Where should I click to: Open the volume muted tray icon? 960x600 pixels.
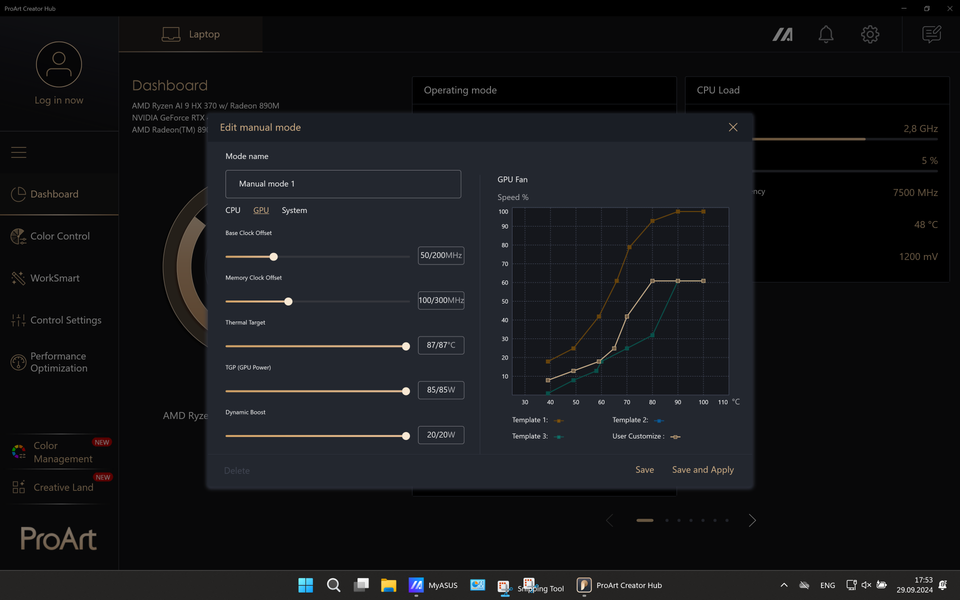coord(866,585)
